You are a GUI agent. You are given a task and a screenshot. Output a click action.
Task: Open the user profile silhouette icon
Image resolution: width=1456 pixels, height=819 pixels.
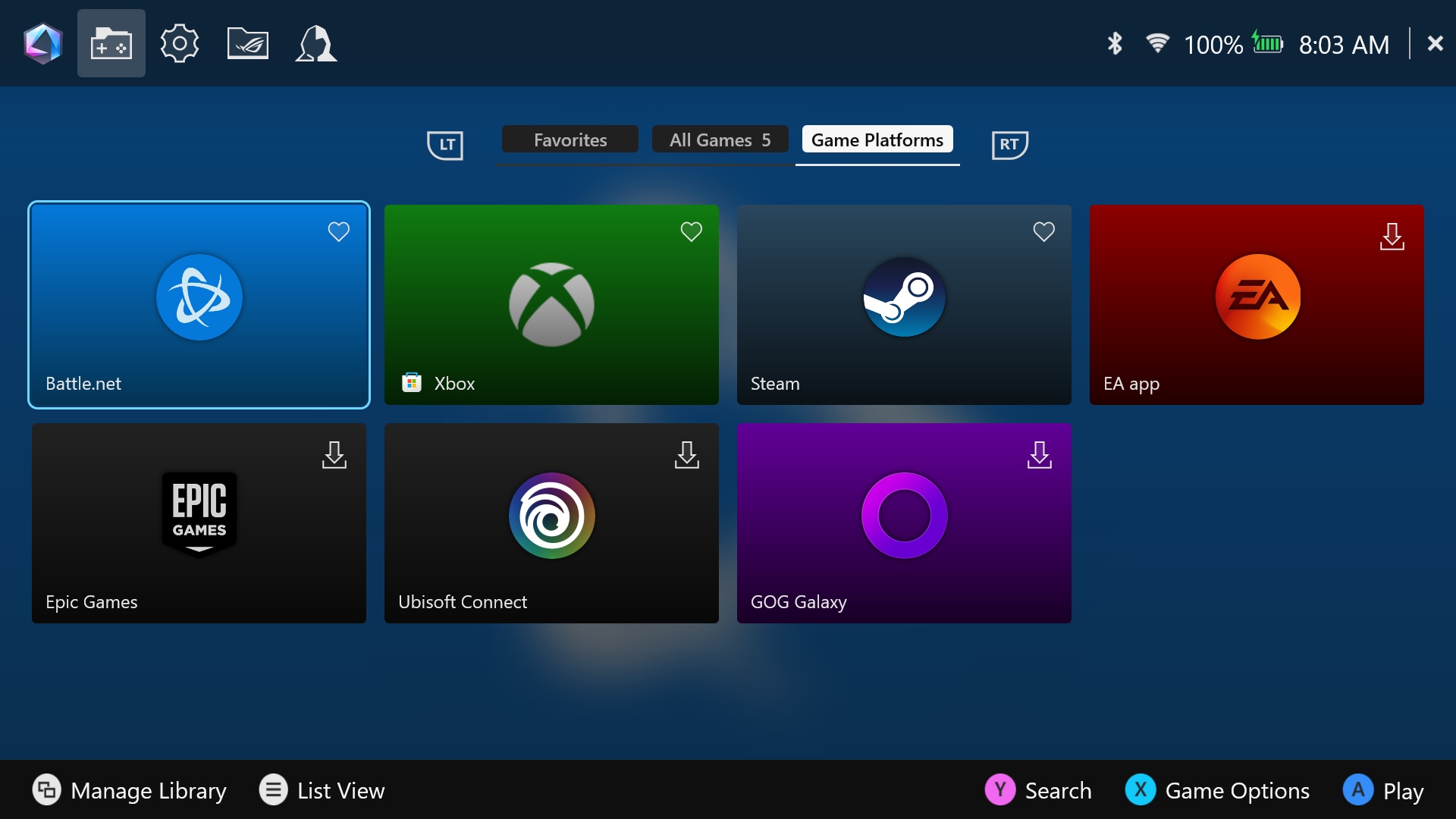315,43
